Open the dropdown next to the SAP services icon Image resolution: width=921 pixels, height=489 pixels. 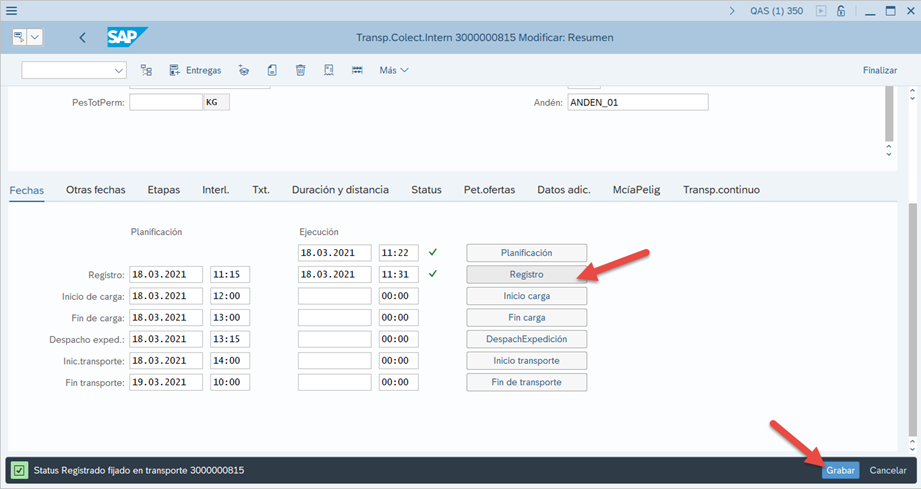point(36,37)
